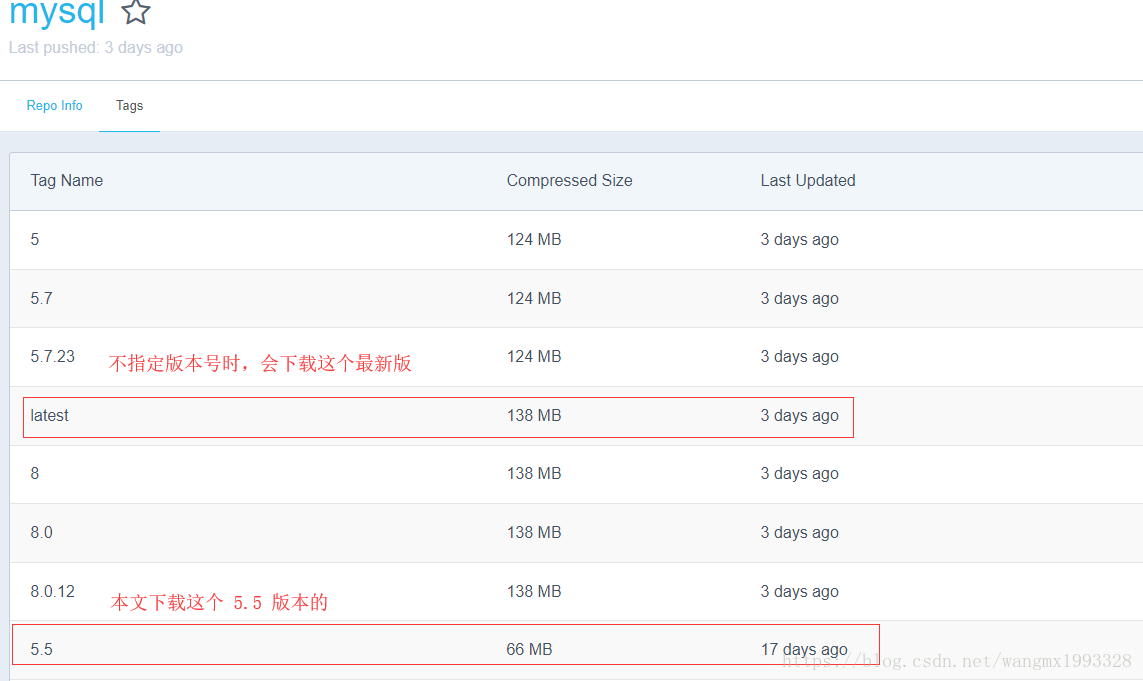Click the 3 days ago cell for tag 5.7
The width and height of the screenshot is (1143, 681).
click(x=800, y=298)
